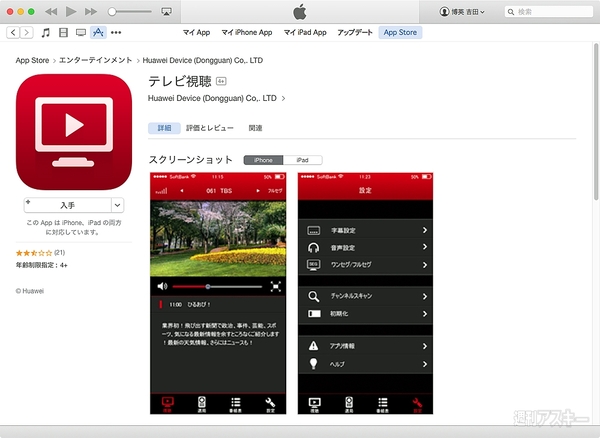Click the list icon in first screenshot
Image resolution: width=600 pixels, height=438 pixels.
point(236,404)
